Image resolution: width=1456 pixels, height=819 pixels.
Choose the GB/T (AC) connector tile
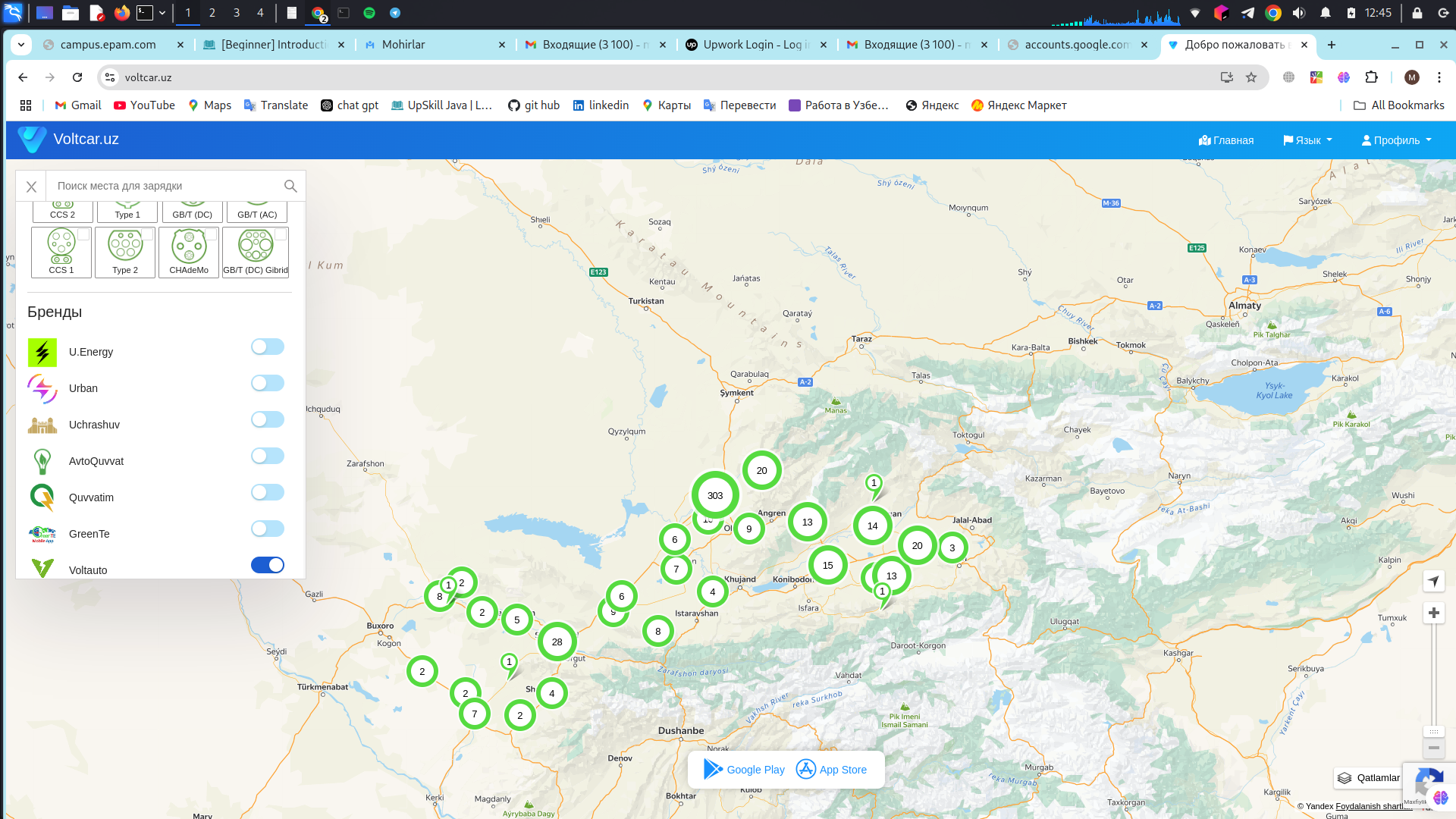click(257, 212)
